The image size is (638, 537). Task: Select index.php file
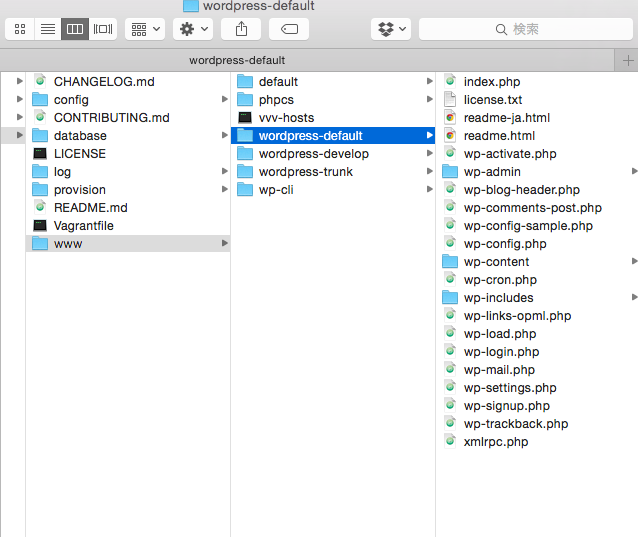pos(537,82)
